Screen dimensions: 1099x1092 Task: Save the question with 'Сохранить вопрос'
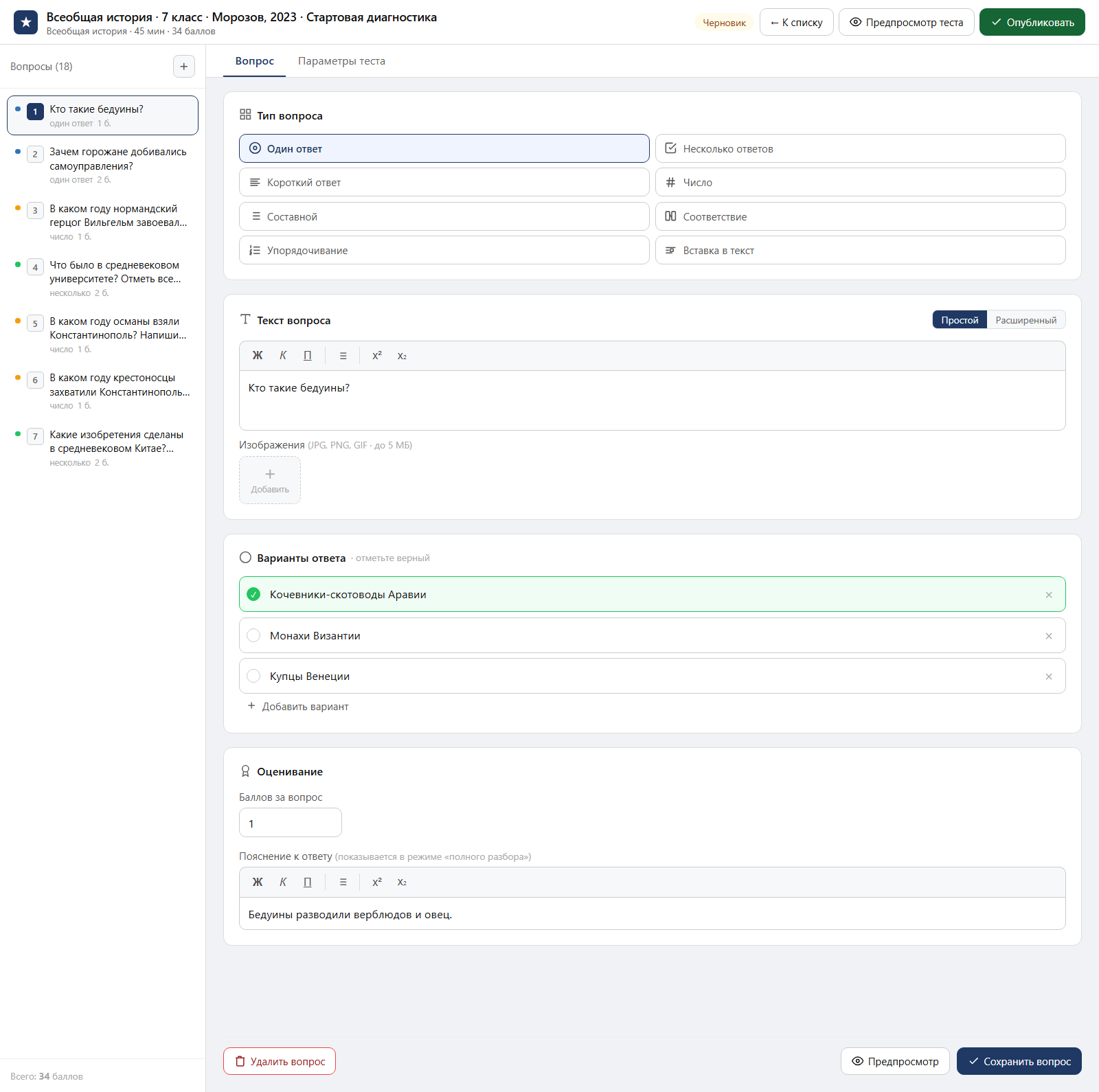click(x=1019, y=1061)
